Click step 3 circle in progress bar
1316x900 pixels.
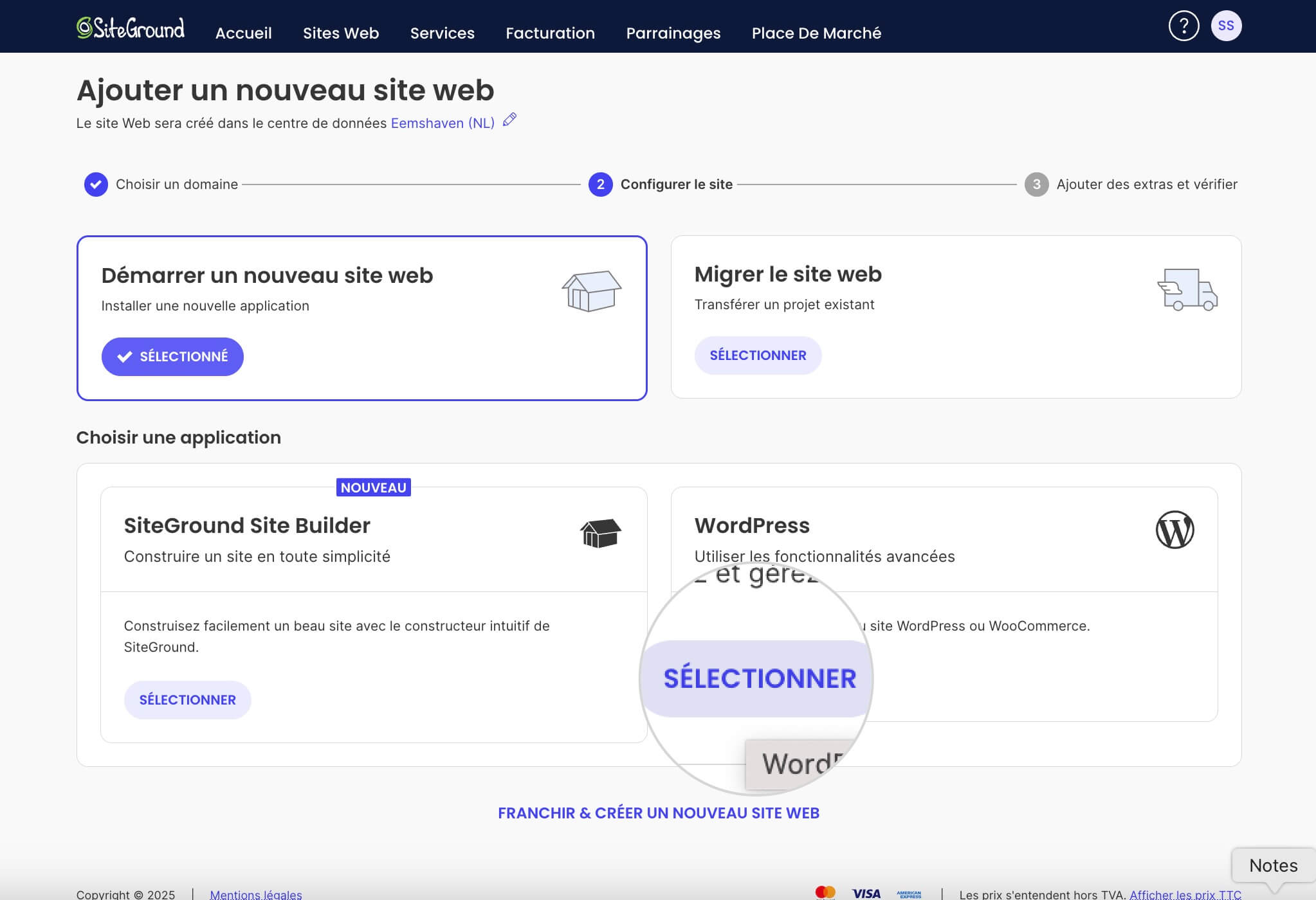(1036, 184)
